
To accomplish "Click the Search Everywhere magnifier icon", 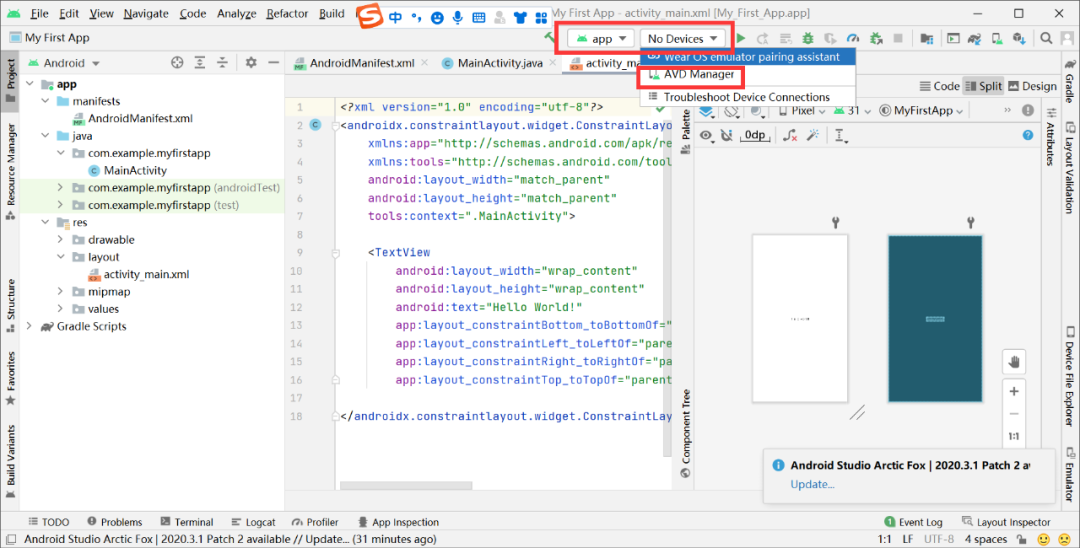I will pos(1046,39).
